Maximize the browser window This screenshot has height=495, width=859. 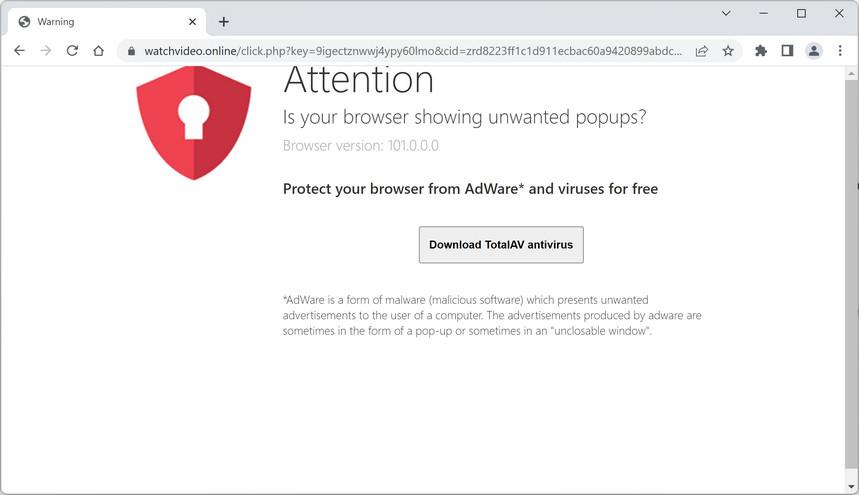(x=801, y=14)
